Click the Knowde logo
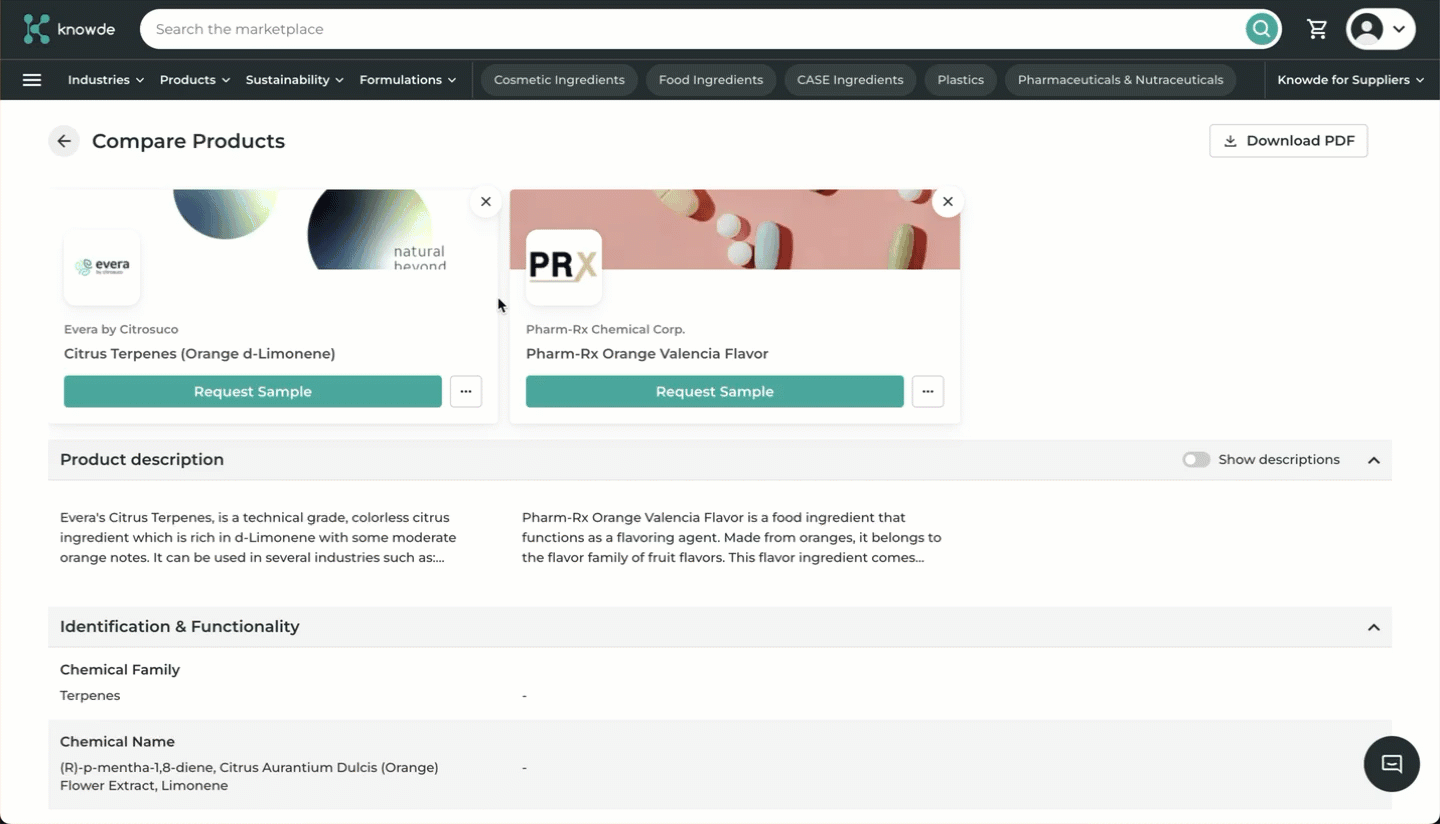1440x824 pixels. point(69,29)
